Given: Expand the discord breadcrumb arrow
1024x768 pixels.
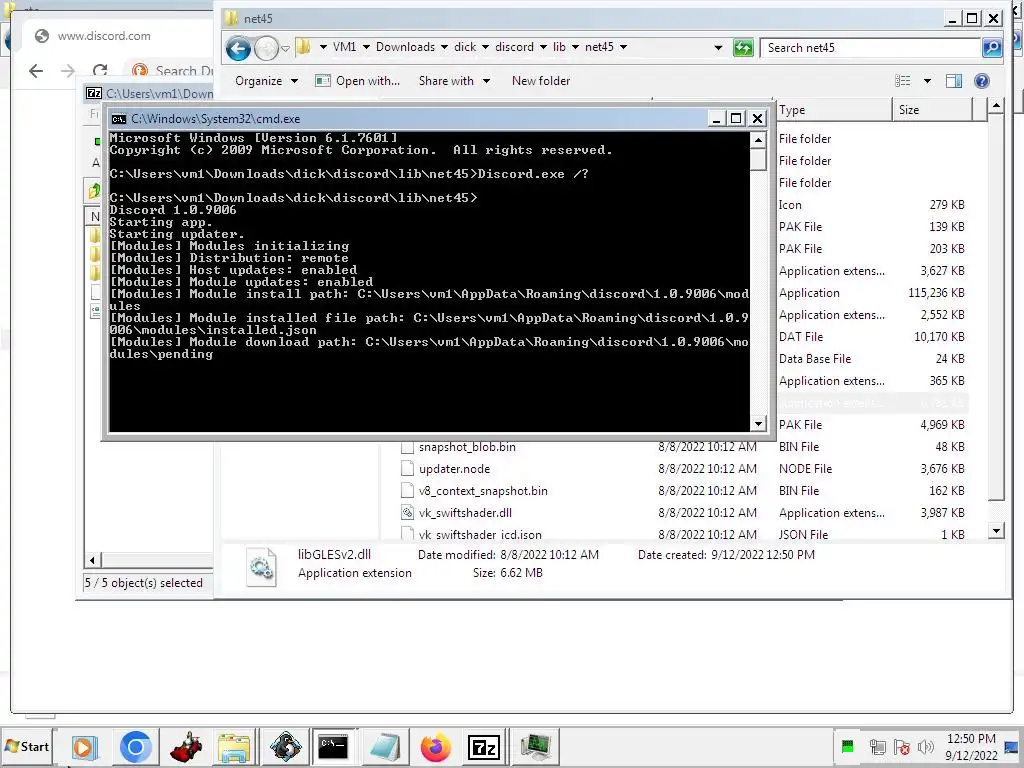Looking at the screenshot, I should (543, 47).
